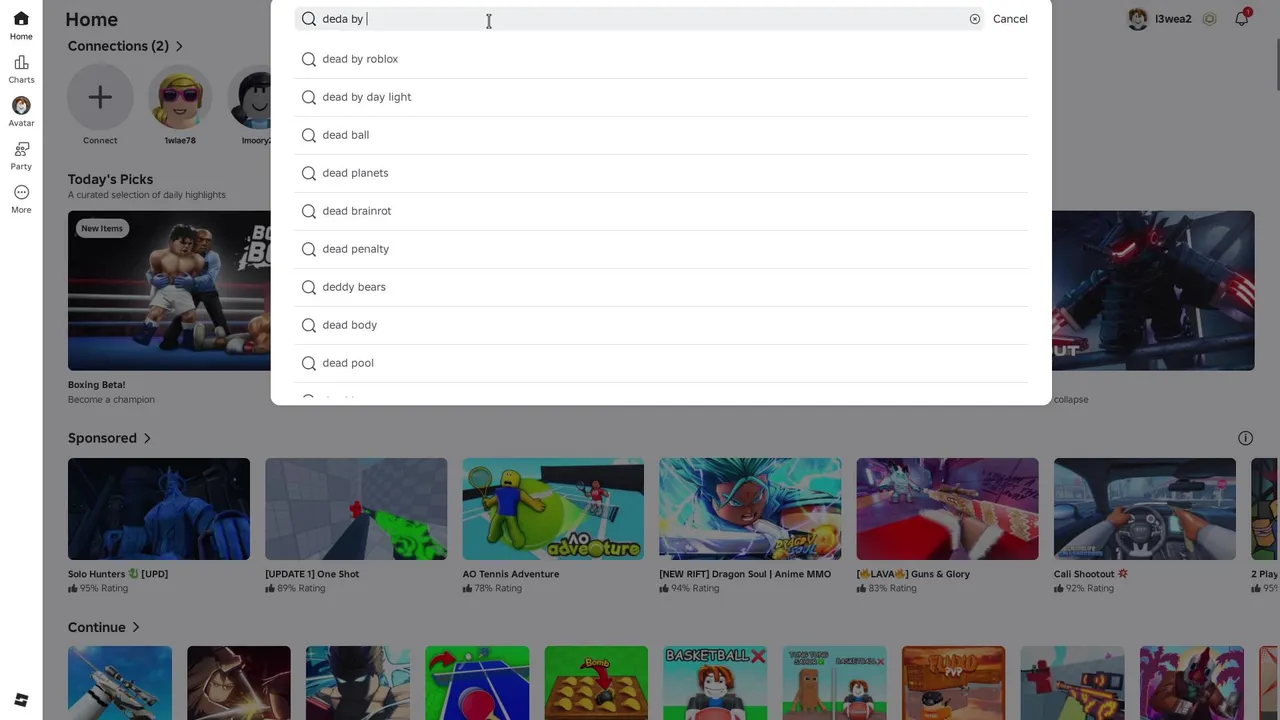Click the New Items badge on Boxing card

(102, 228)
